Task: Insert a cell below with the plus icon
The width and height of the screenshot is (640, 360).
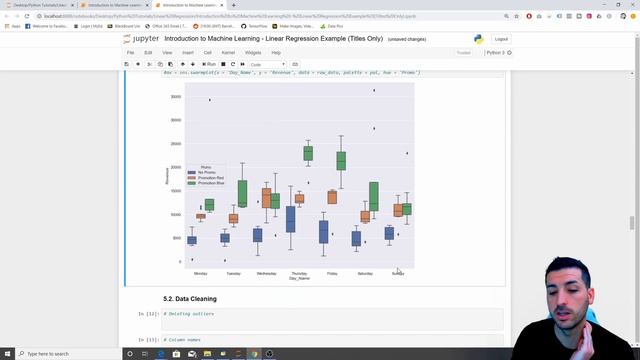Action: click(x=138, y=64)
